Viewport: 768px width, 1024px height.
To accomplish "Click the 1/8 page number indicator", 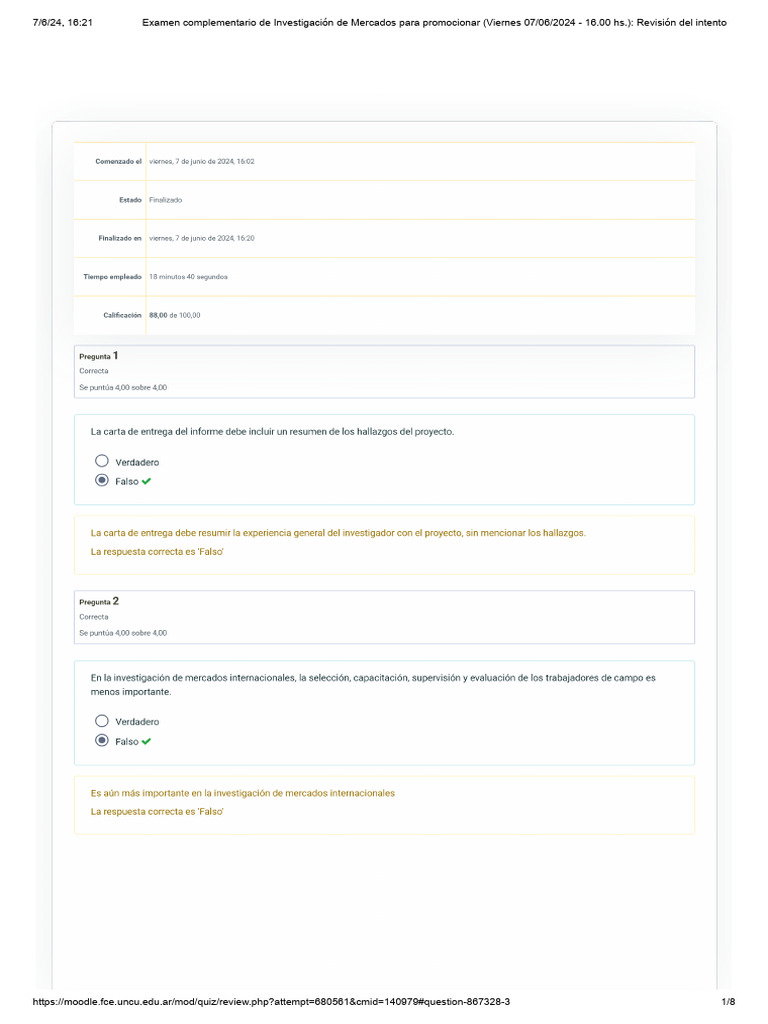I will 728,1002.
